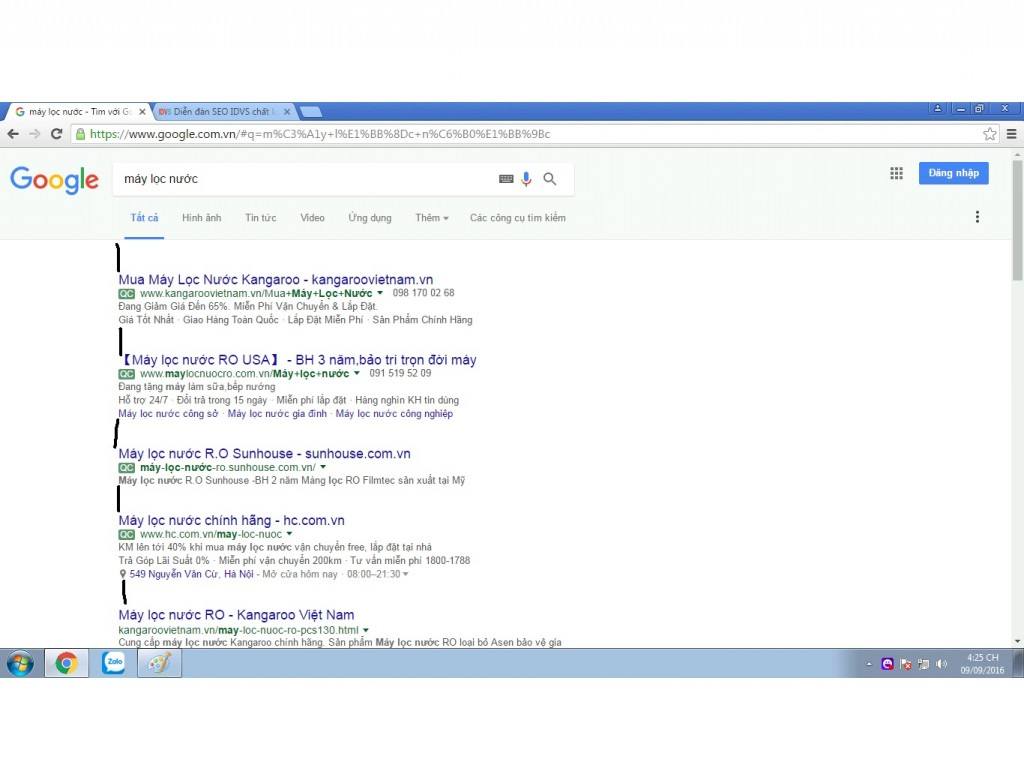Open Paint from the taskbar
The image size is (1024, 768).
159,664
